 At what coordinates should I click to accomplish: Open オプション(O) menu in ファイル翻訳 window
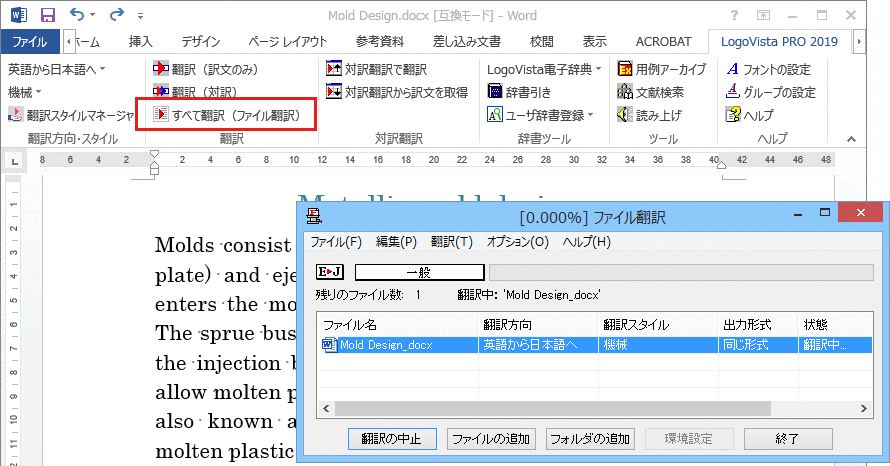tap(518, 242)
